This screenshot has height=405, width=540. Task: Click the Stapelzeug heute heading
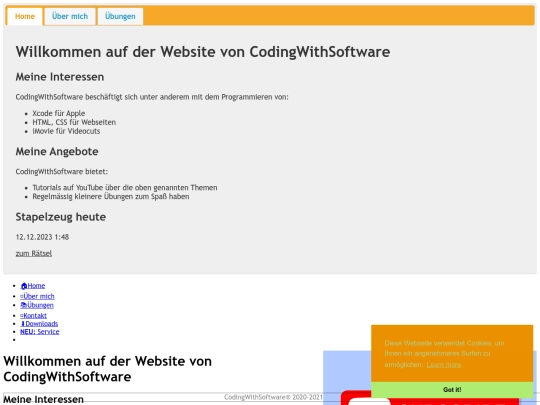(61, 217)
